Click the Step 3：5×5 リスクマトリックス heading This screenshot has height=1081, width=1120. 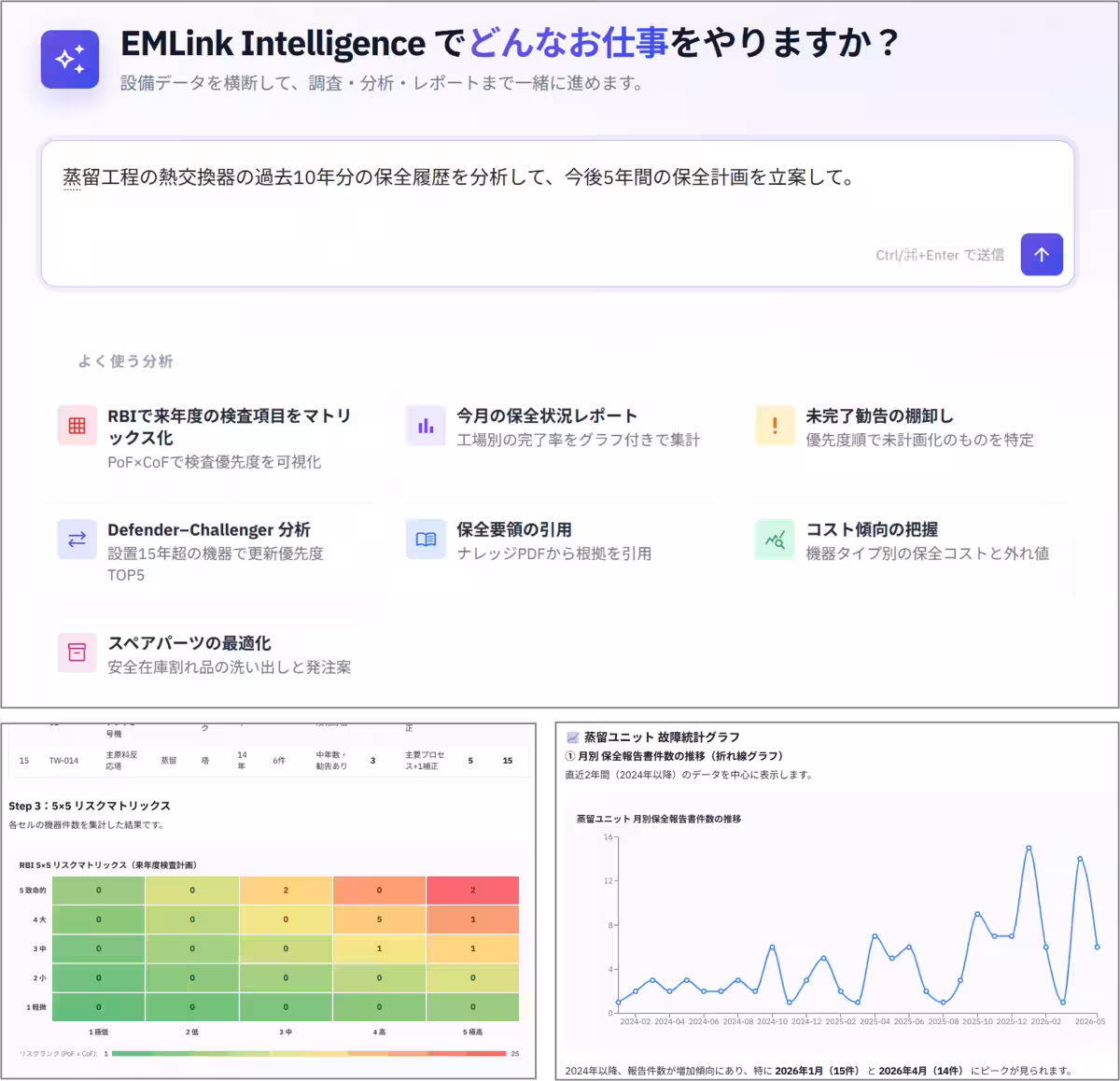point(90,806)
